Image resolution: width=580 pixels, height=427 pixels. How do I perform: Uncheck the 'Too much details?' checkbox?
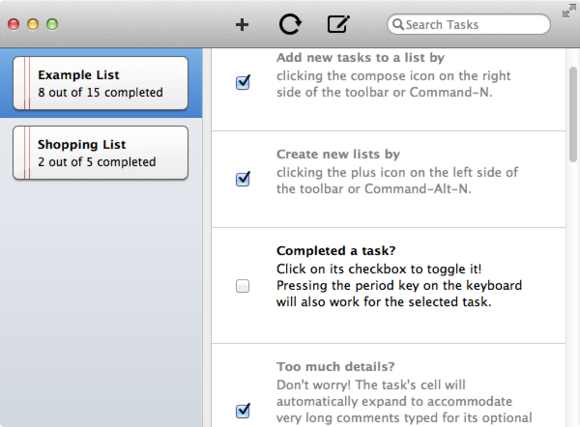(x=243, y=411)
